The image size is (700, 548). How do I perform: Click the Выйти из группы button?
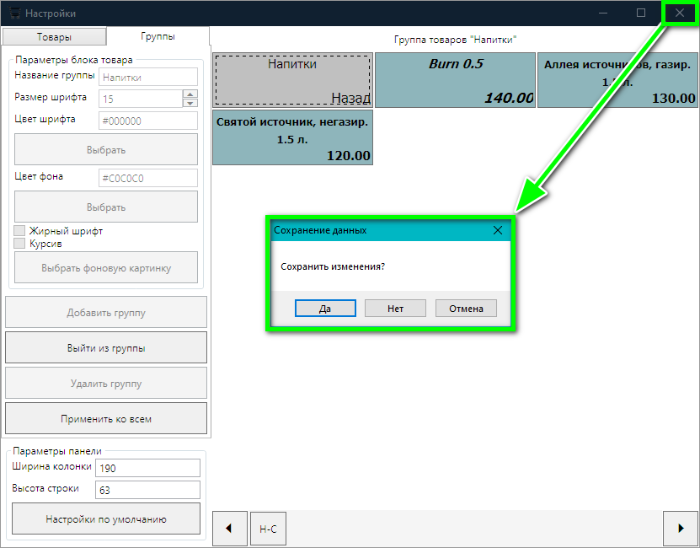(x=106, y=348)
